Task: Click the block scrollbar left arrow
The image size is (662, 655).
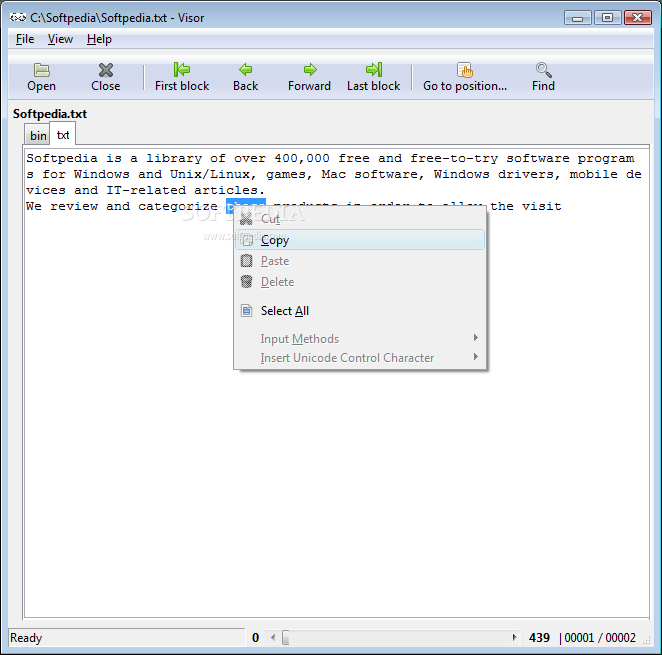Action: 273,637
